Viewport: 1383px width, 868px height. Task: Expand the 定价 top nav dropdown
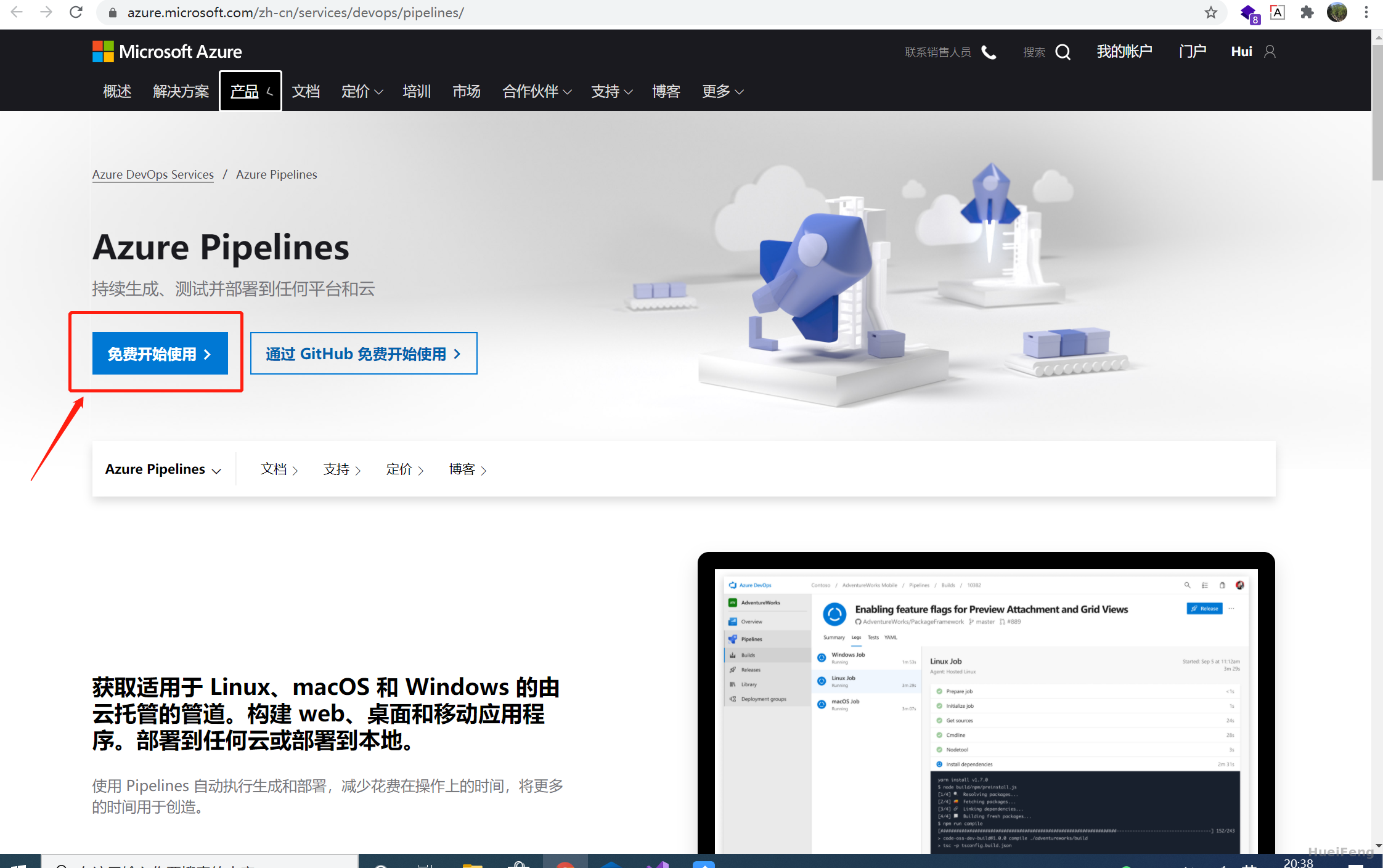pos(362,91)
